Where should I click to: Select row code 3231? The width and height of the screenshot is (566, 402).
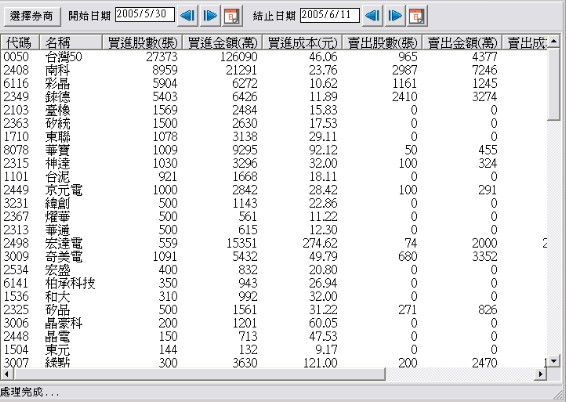pyautogui.click(x=16, y=204)
